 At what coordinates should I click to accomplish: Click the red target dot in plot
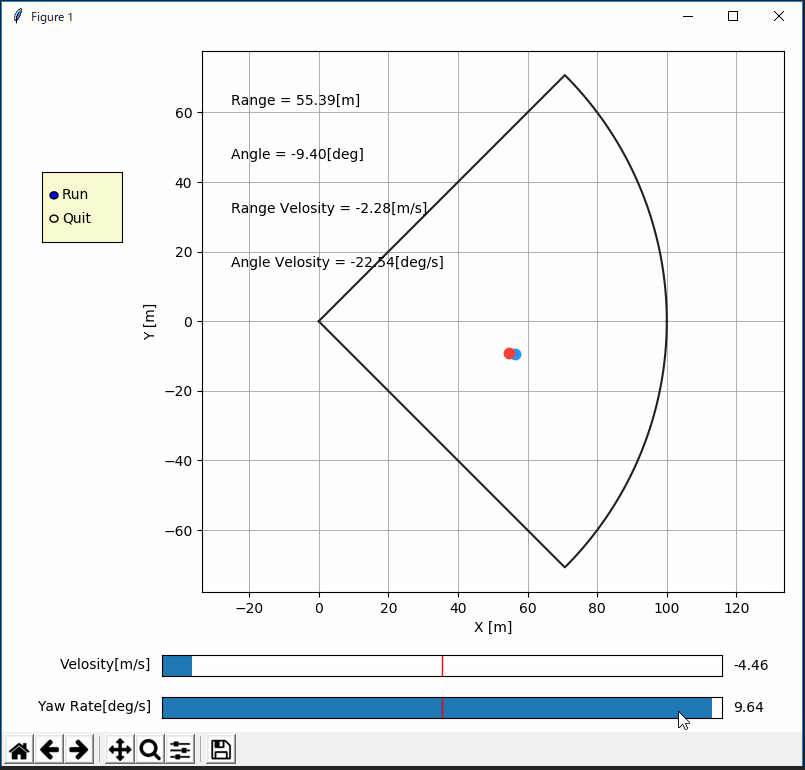tap(509, 353)
